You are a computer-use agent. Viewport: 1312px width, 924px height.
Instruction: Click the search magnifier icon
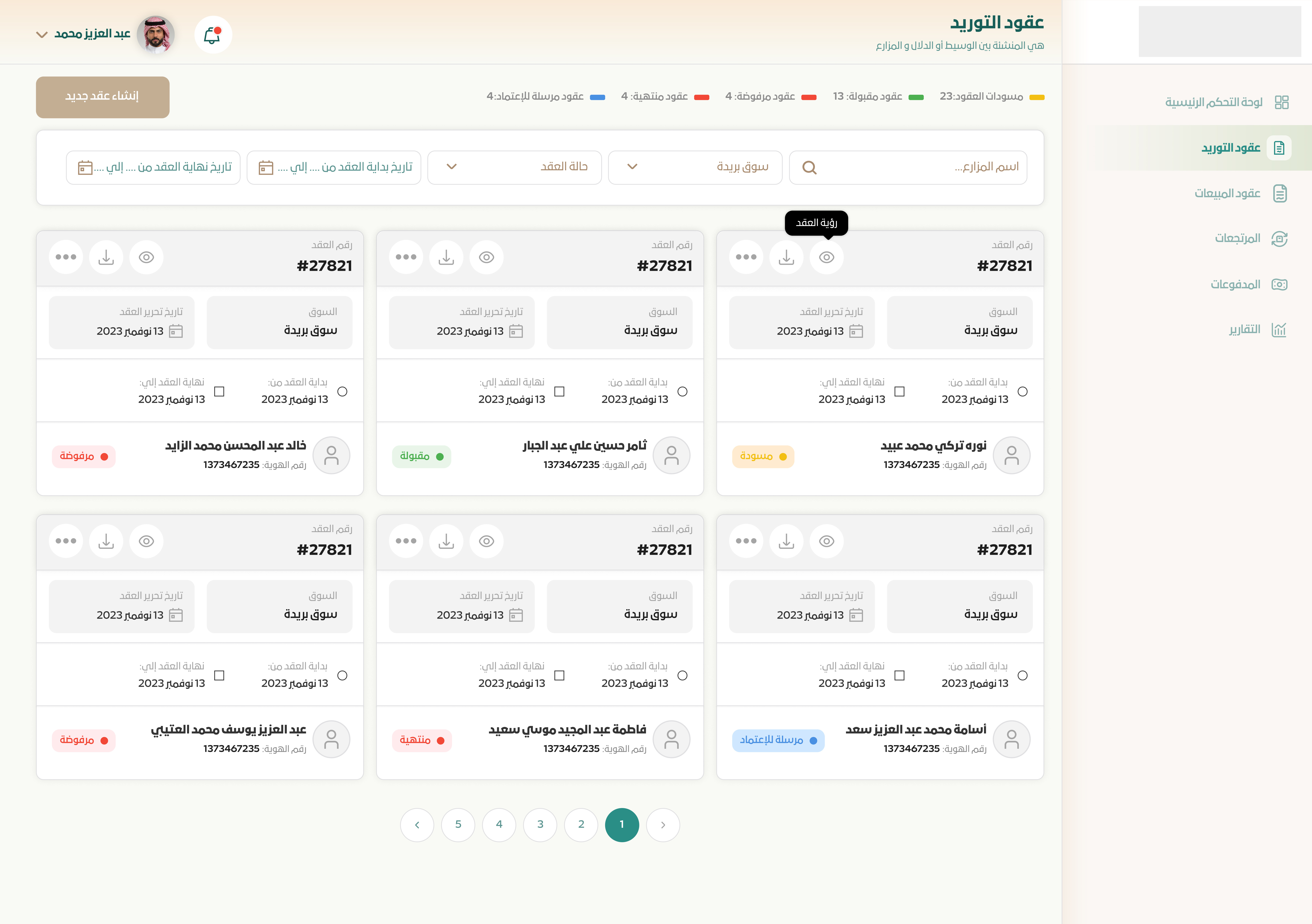(x=809, y=167)
